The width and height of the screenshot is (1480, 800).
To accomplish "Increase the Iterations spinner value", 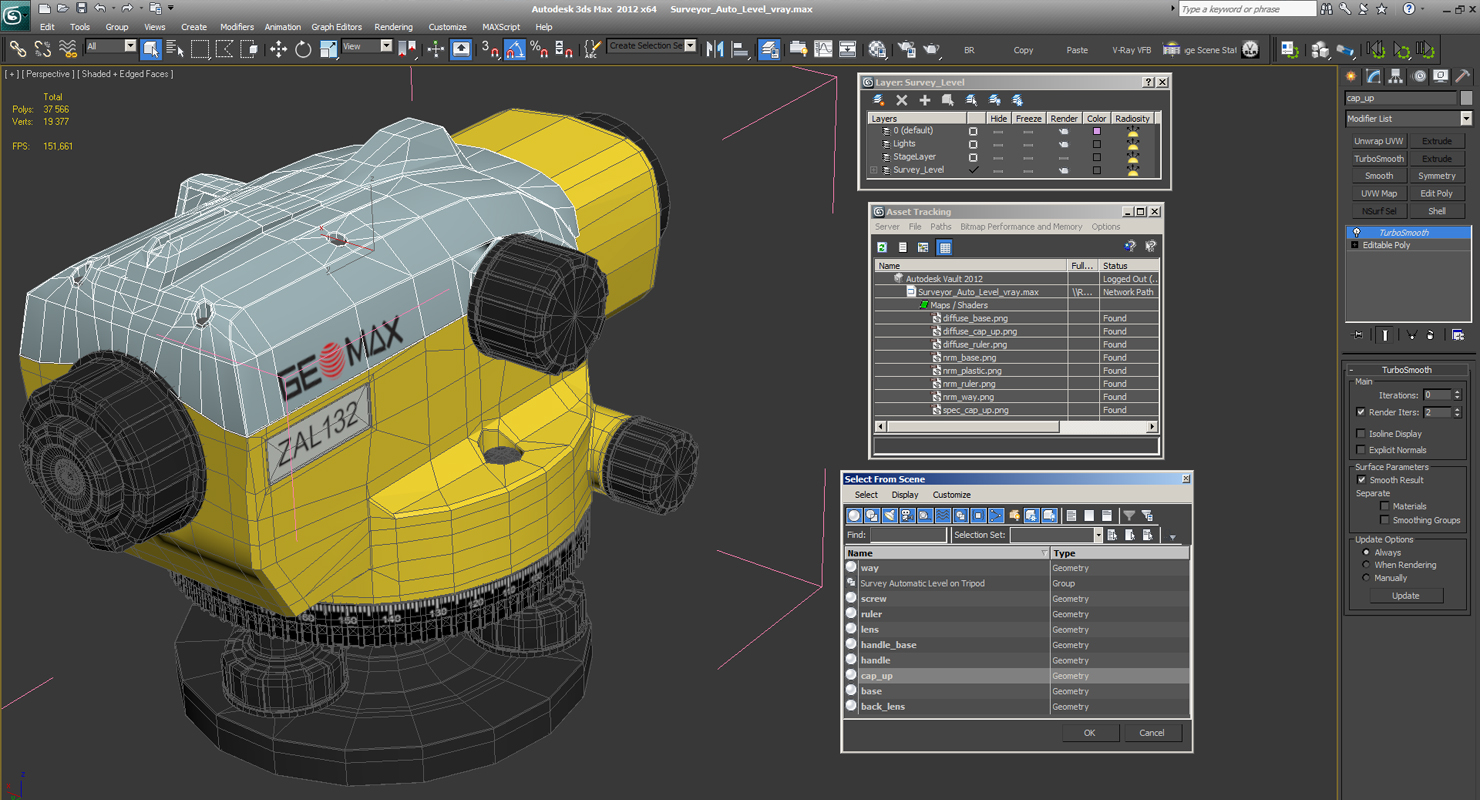I will [x=1458, y=392].
